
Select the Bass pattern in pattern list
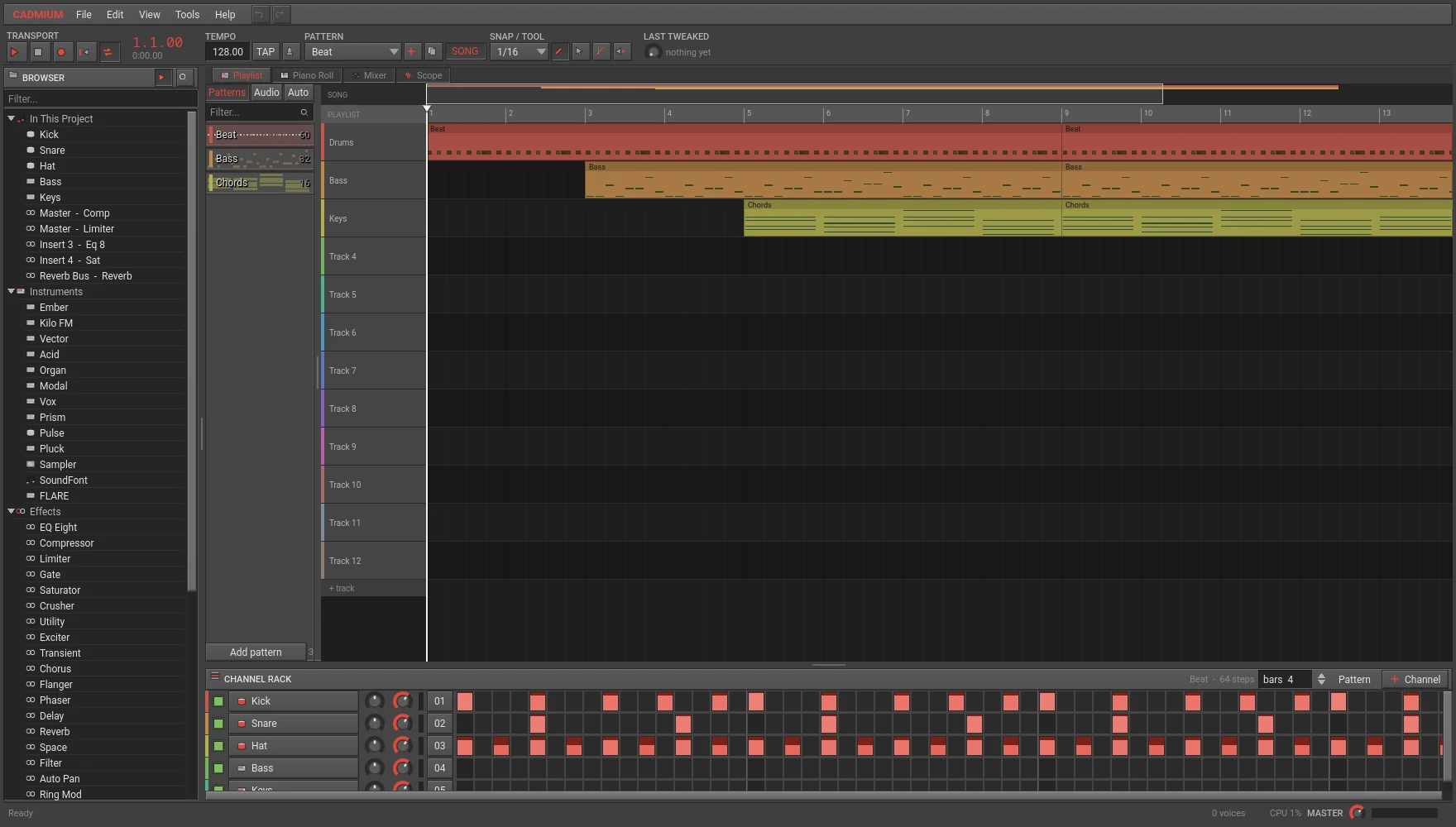[260, 159]
